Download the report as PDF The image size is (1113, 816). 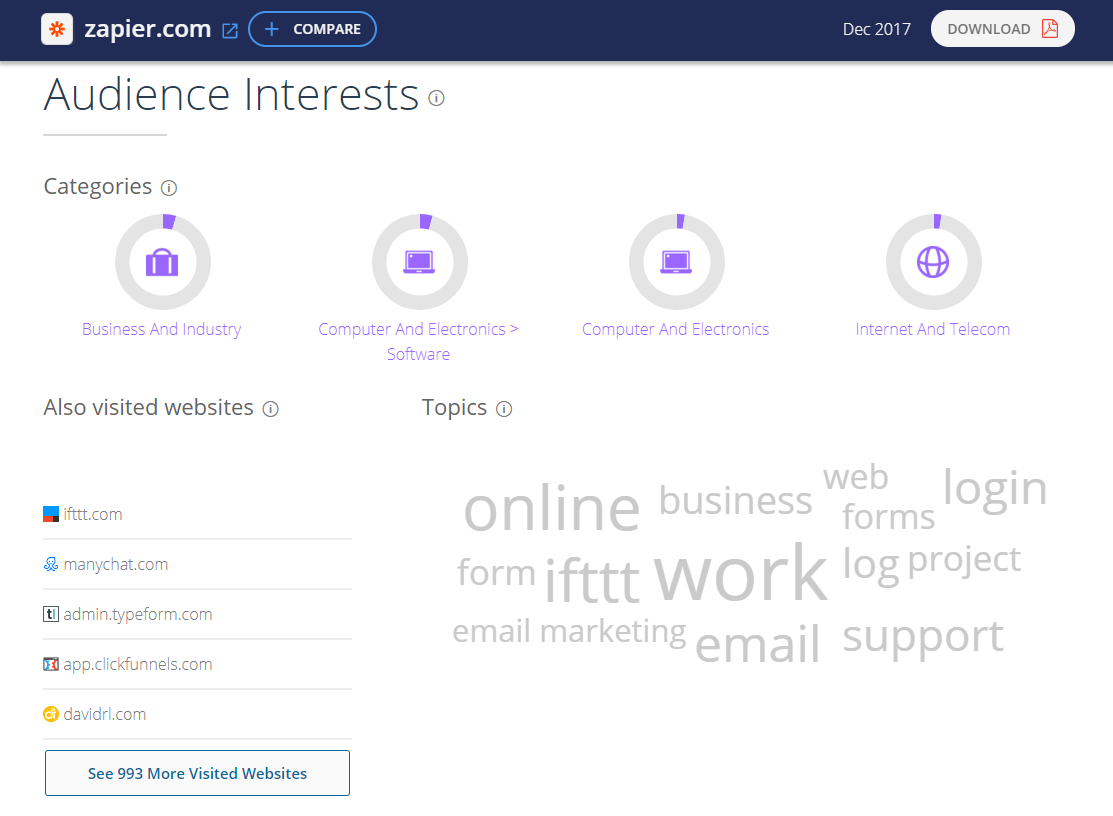pyautogui.click(x=1002, y=29)
